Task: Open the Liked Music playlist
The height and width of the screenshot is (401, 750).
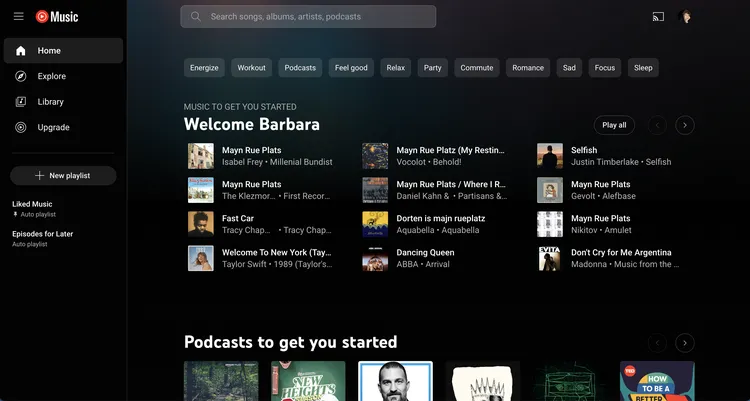Action: tap(32, 204)
